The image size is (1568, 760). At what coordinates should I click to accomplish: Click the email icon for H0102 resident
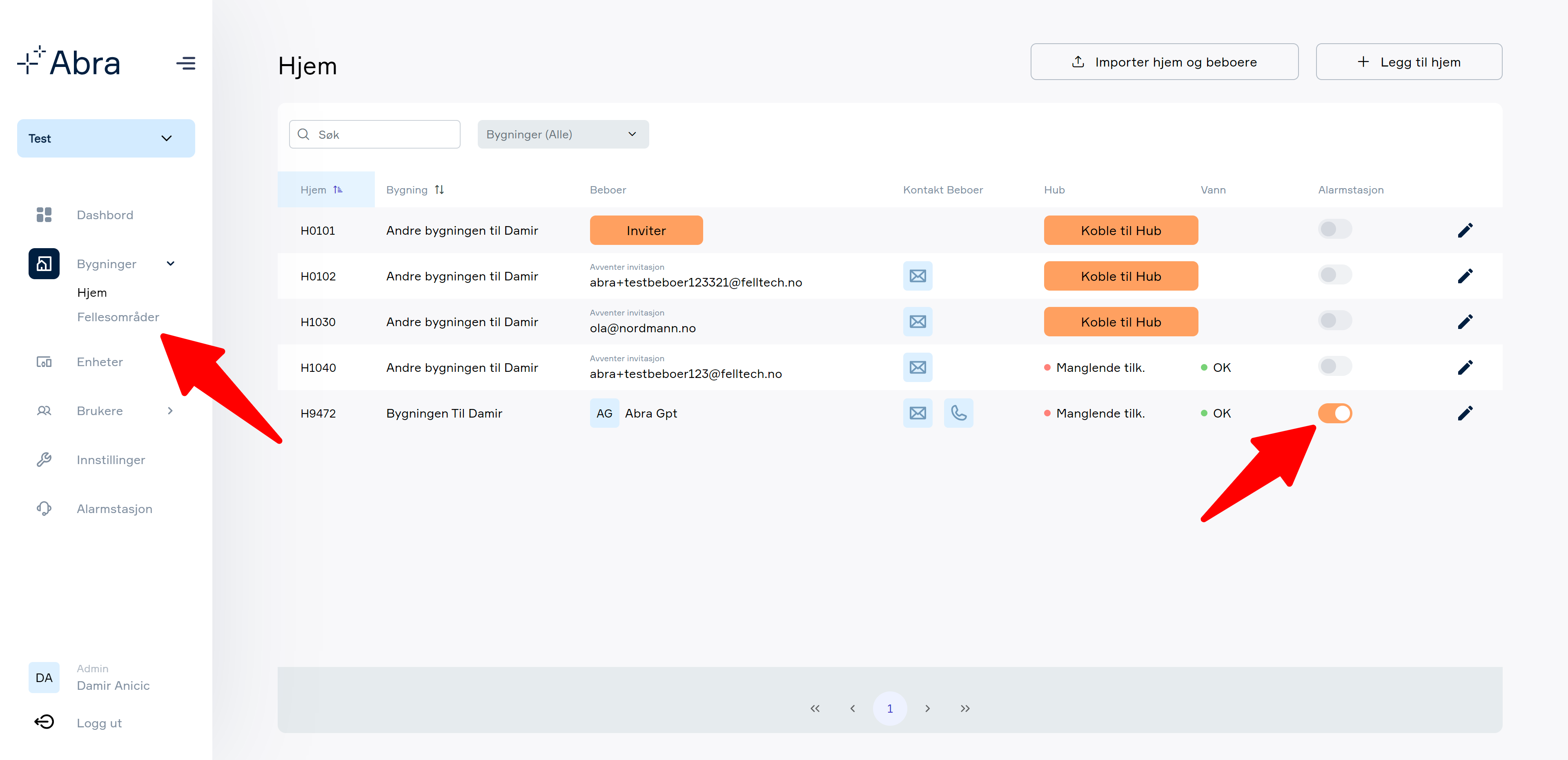917,276
